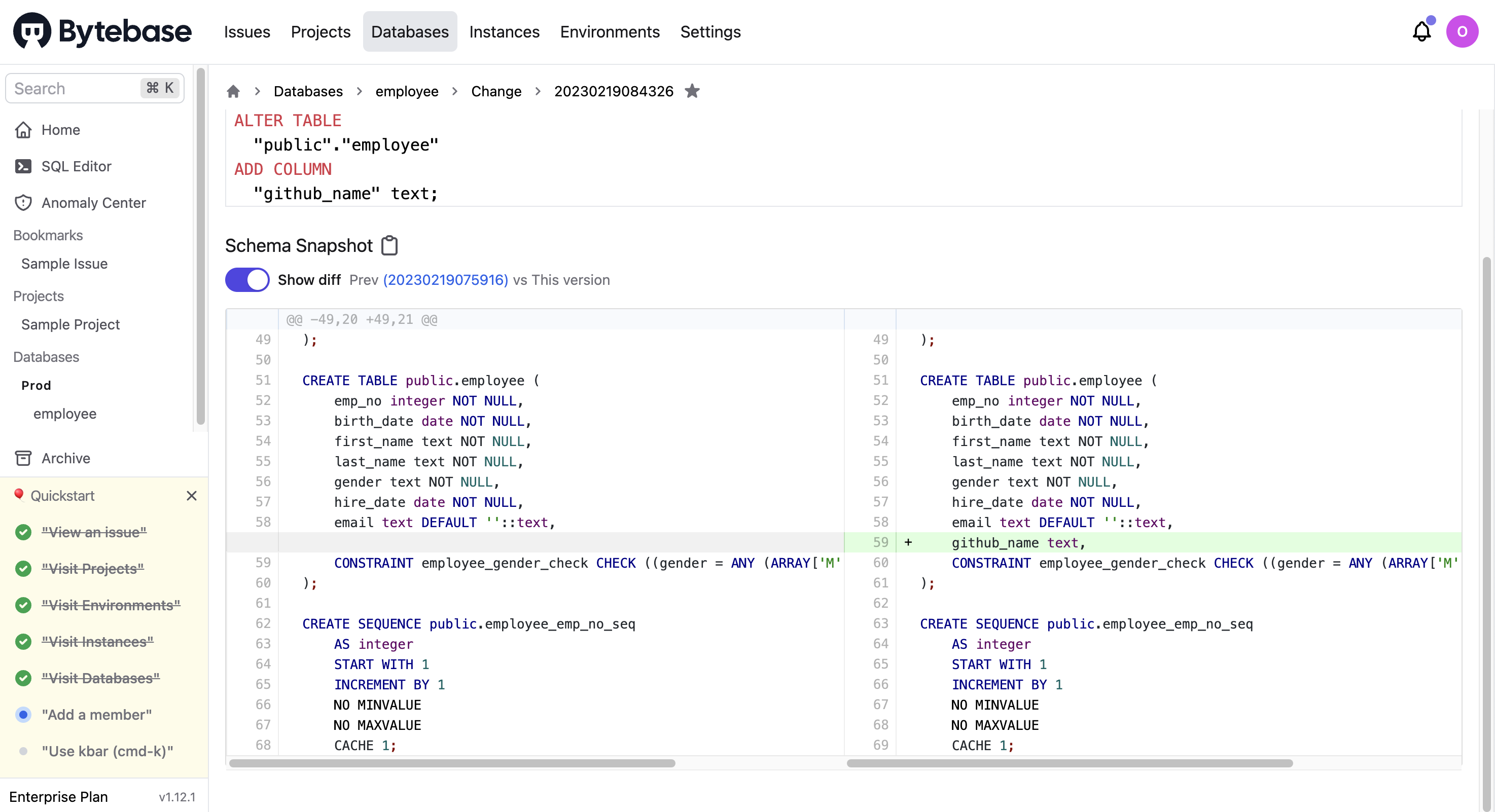Viewport: 1495px width, 812px height.
Task: Click the notification bell icon
Action: (1421, 31)
